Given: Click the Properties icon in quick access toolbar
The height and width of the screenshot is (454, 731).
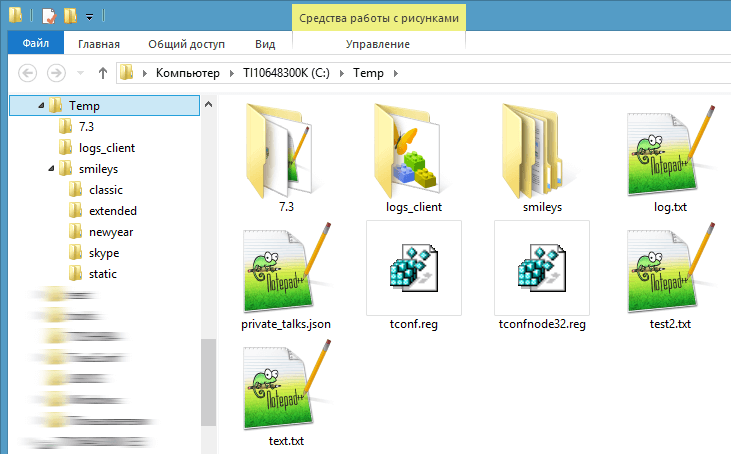Looking at the screenshot, I should coord(48,16).
